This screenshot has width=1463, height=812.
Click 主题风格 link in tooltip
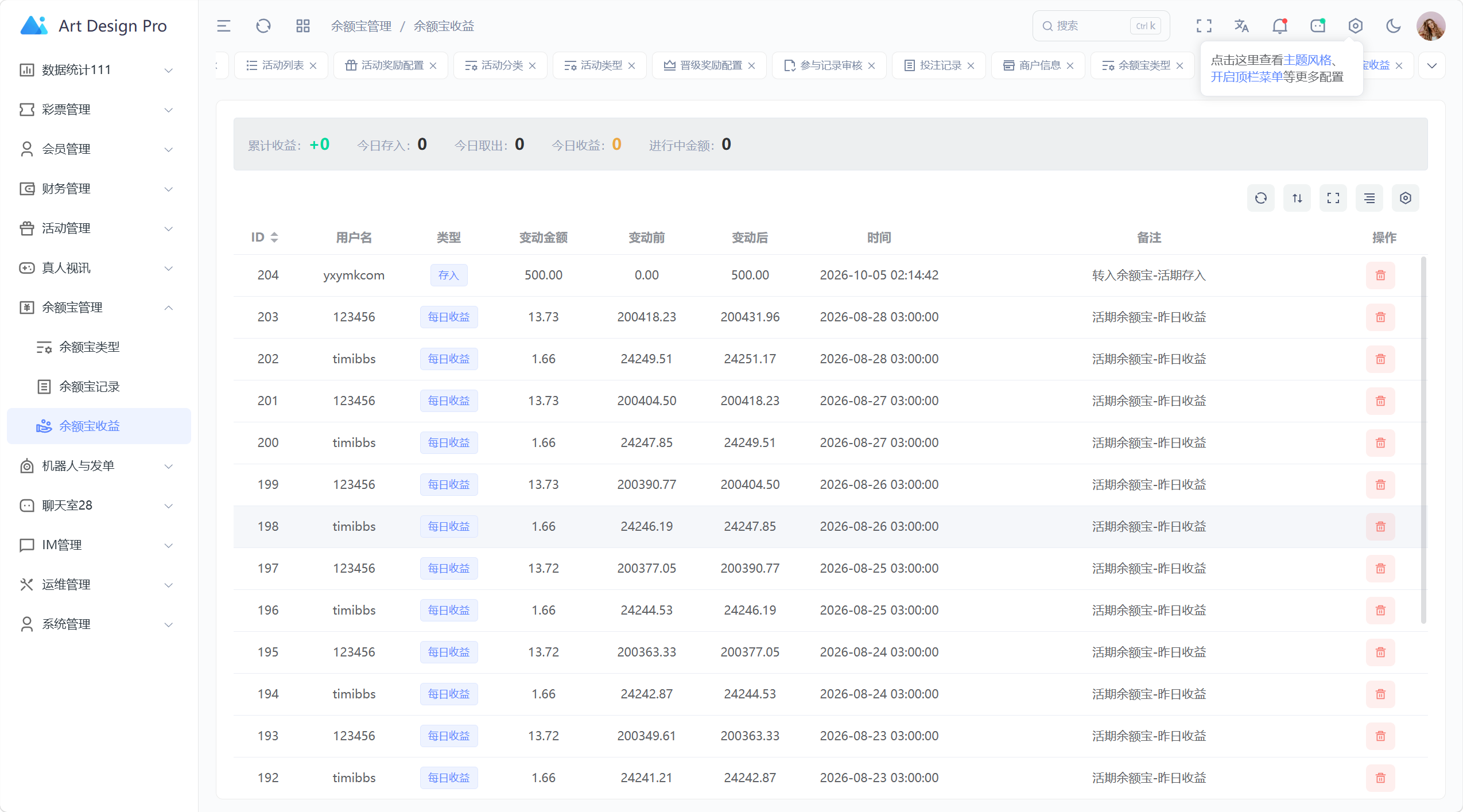pos(1307,60)
